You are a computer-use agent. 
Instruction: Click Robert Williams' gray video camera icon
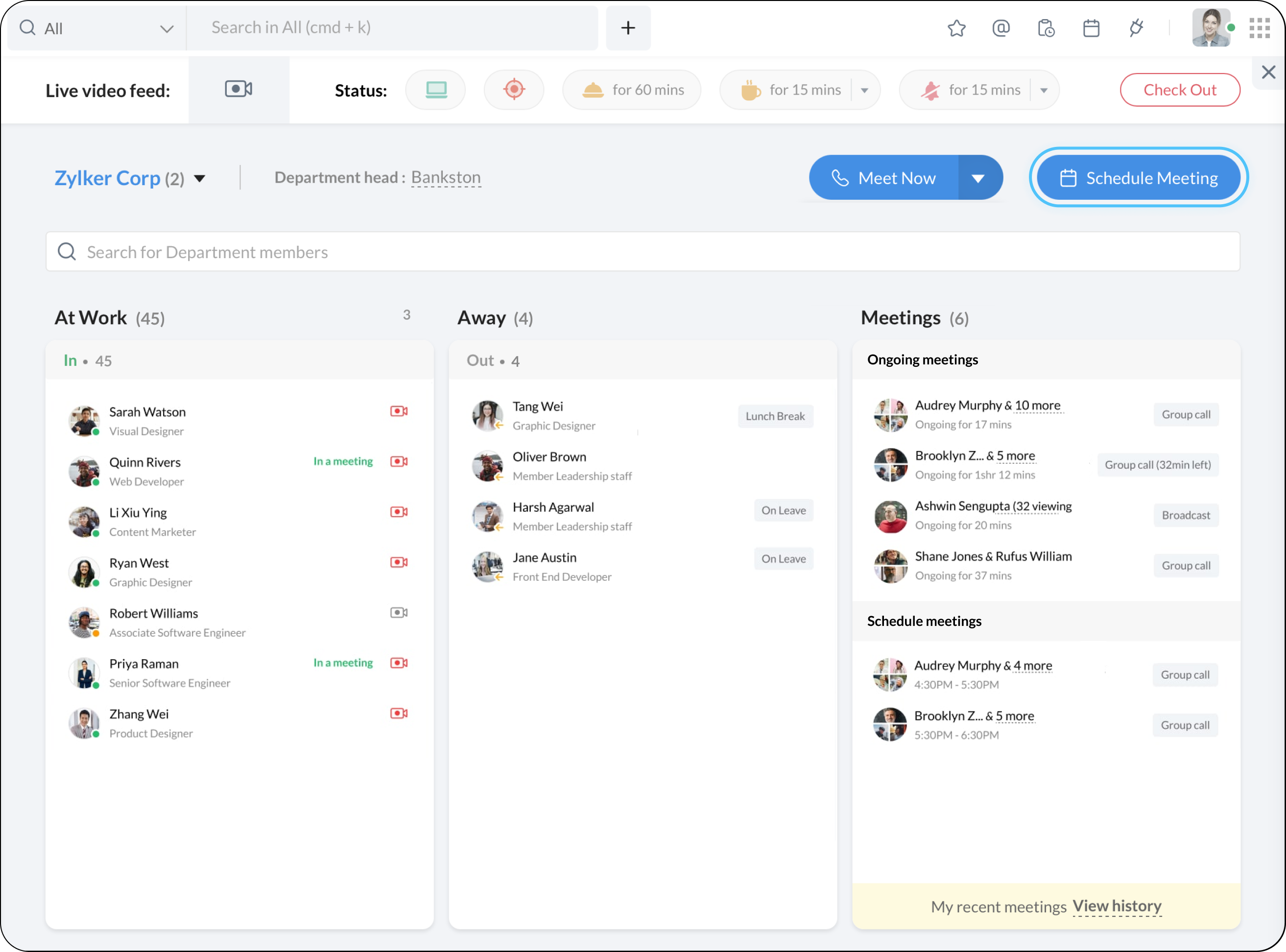399,613
